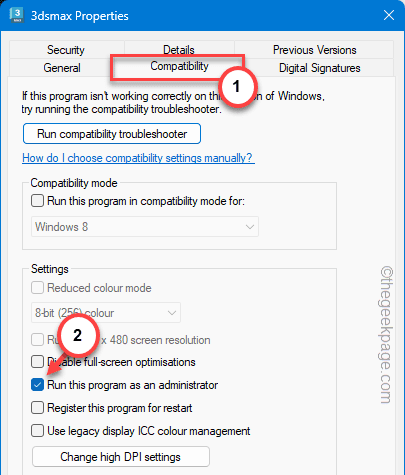405x475 pixels.
Task: Switch to the Security tab
Action: (x=66, y=50)
